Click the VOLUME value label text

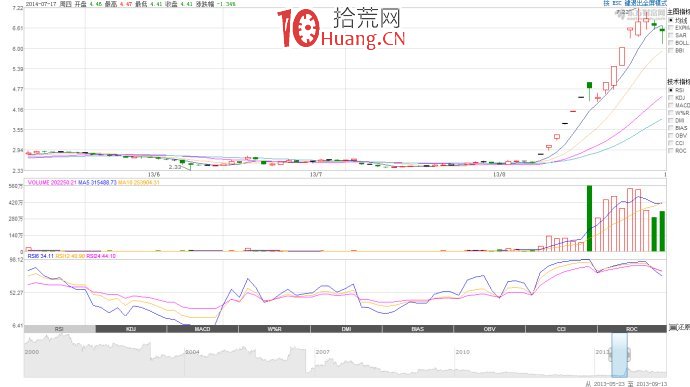[52, 182]
